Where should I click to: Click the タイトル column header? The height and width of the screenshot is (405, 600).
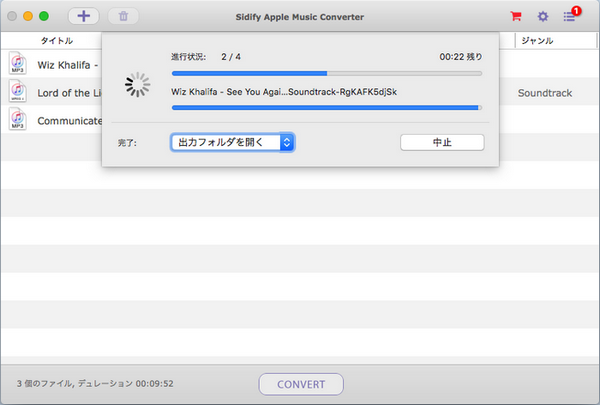pos(57,41)
